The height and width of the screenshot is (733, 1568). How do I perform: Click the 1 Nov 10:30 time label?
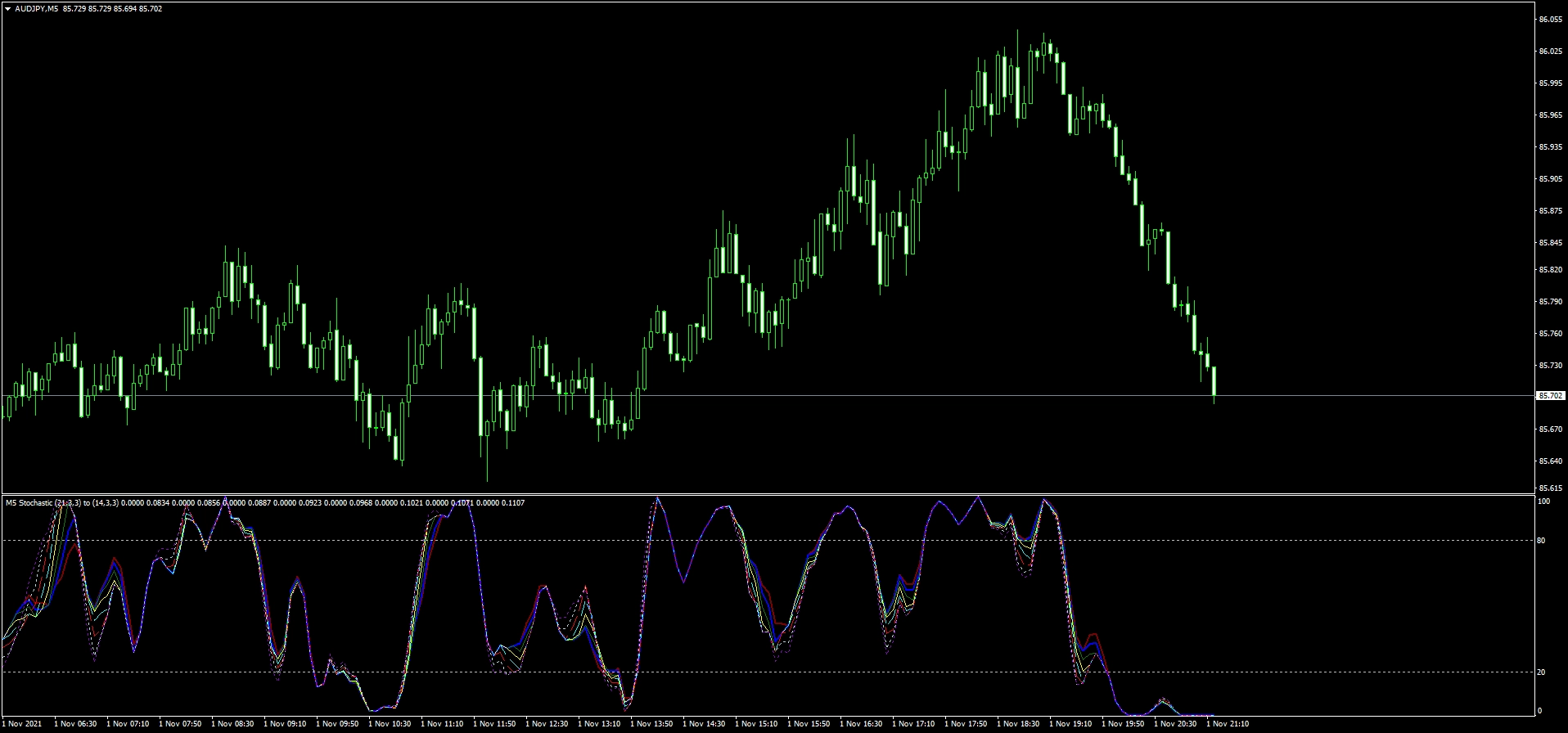pyautogui.click(x=390, y=724)
